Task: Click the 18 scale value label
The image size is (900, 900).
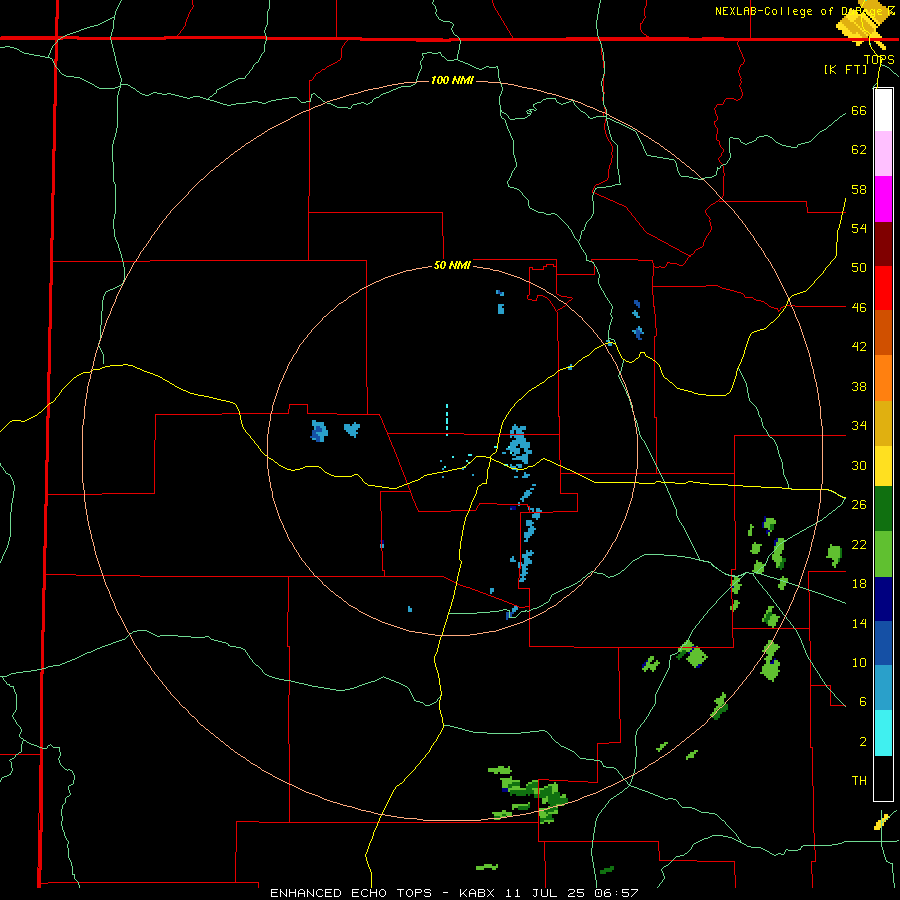Action: pos(859,584)
